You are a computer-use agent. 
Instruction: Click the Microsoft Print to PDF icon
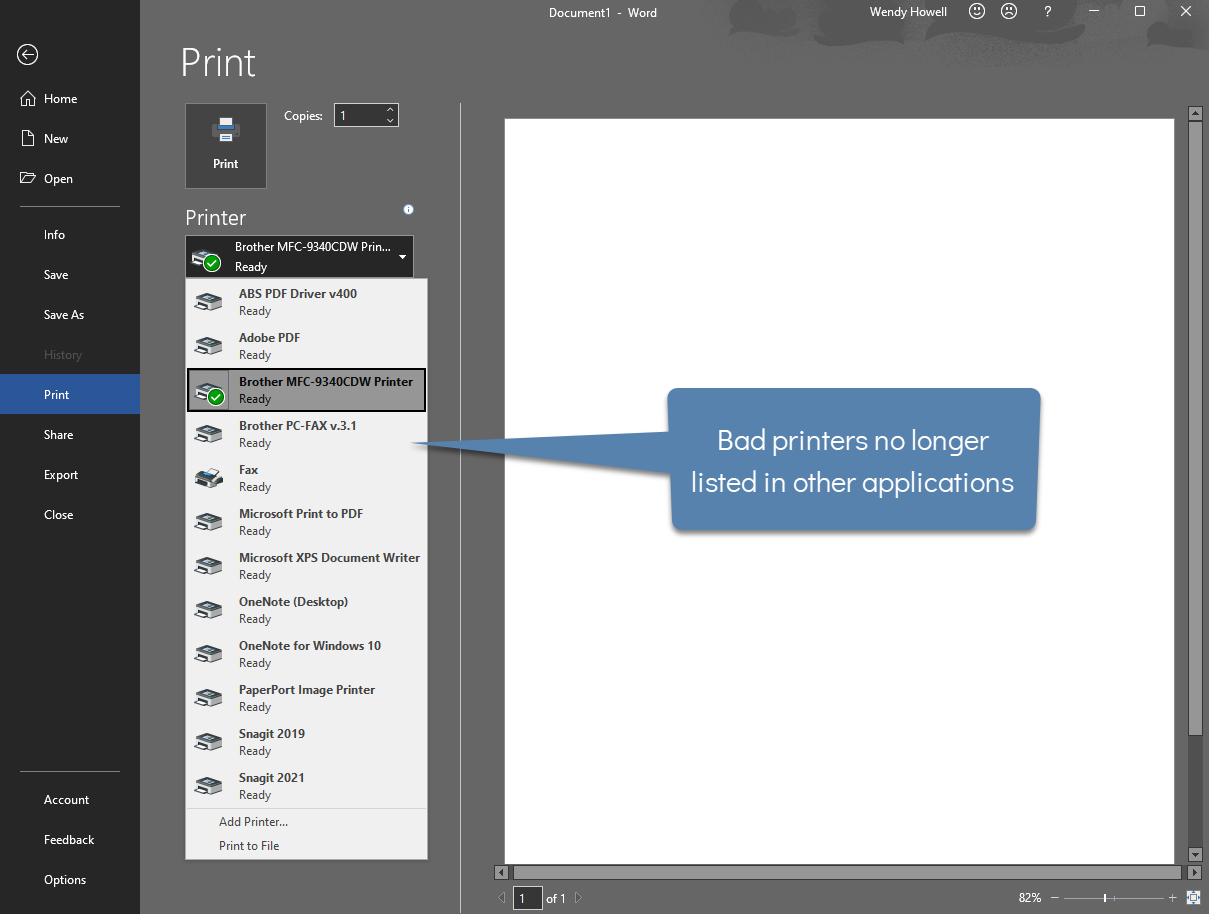click(208, 521)
